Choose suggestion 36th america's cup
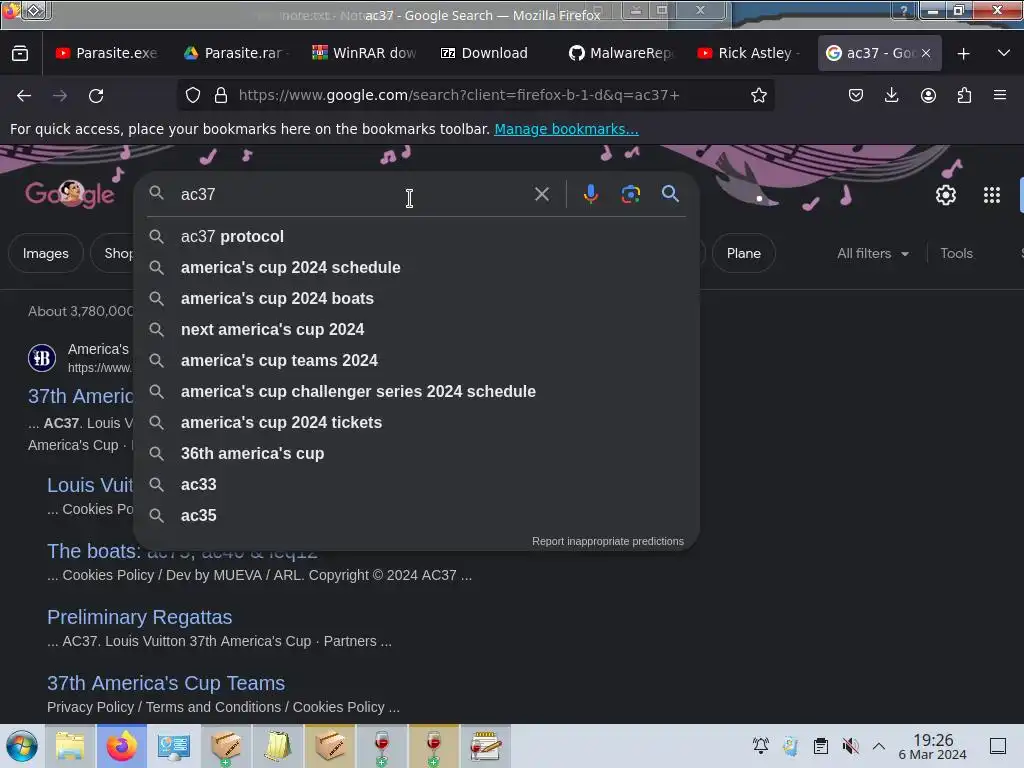This screenshot has width=1024, height=768. (417, 453)
